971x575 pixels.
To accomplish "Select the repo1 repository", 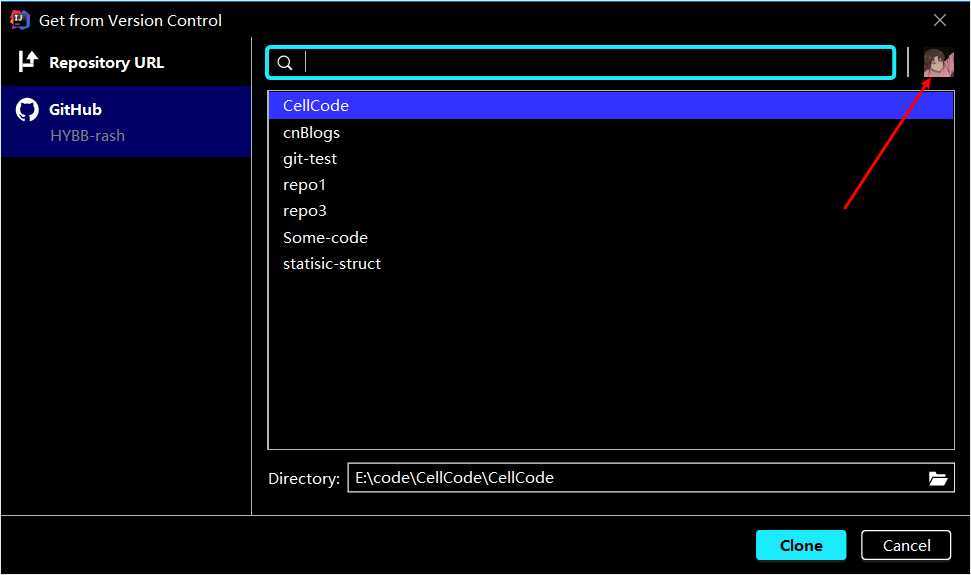I will (x=611, y=185).
